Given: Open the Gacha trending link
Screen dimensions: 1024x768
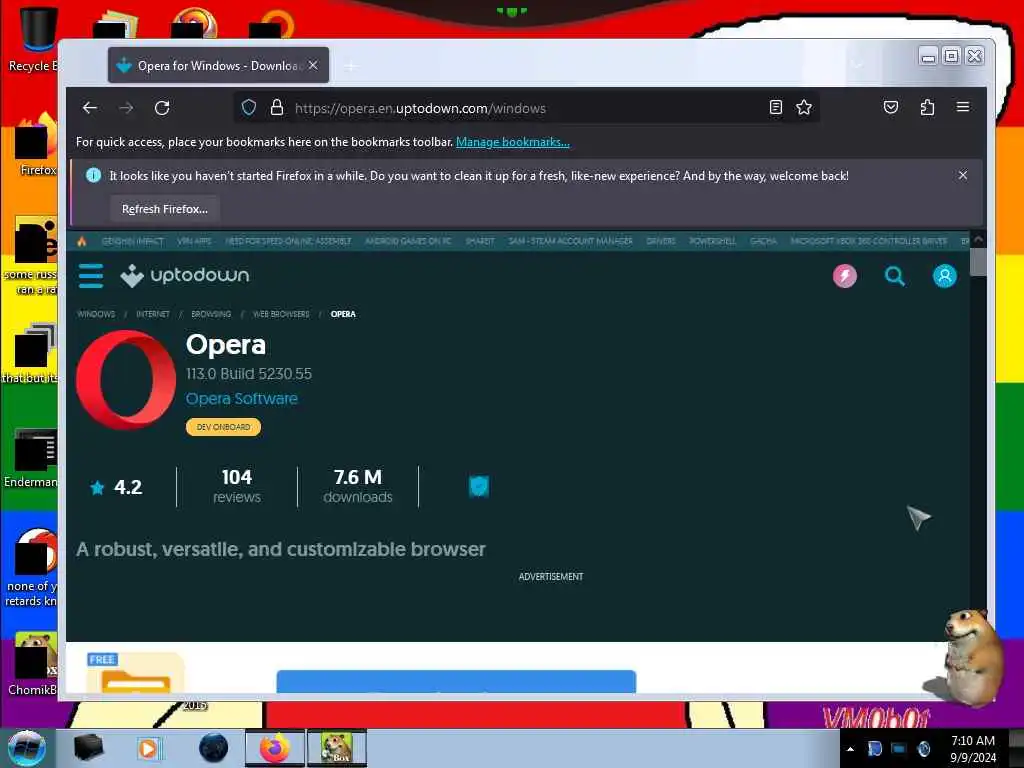Looking at the screenshot, I should (x=763, y=241).
